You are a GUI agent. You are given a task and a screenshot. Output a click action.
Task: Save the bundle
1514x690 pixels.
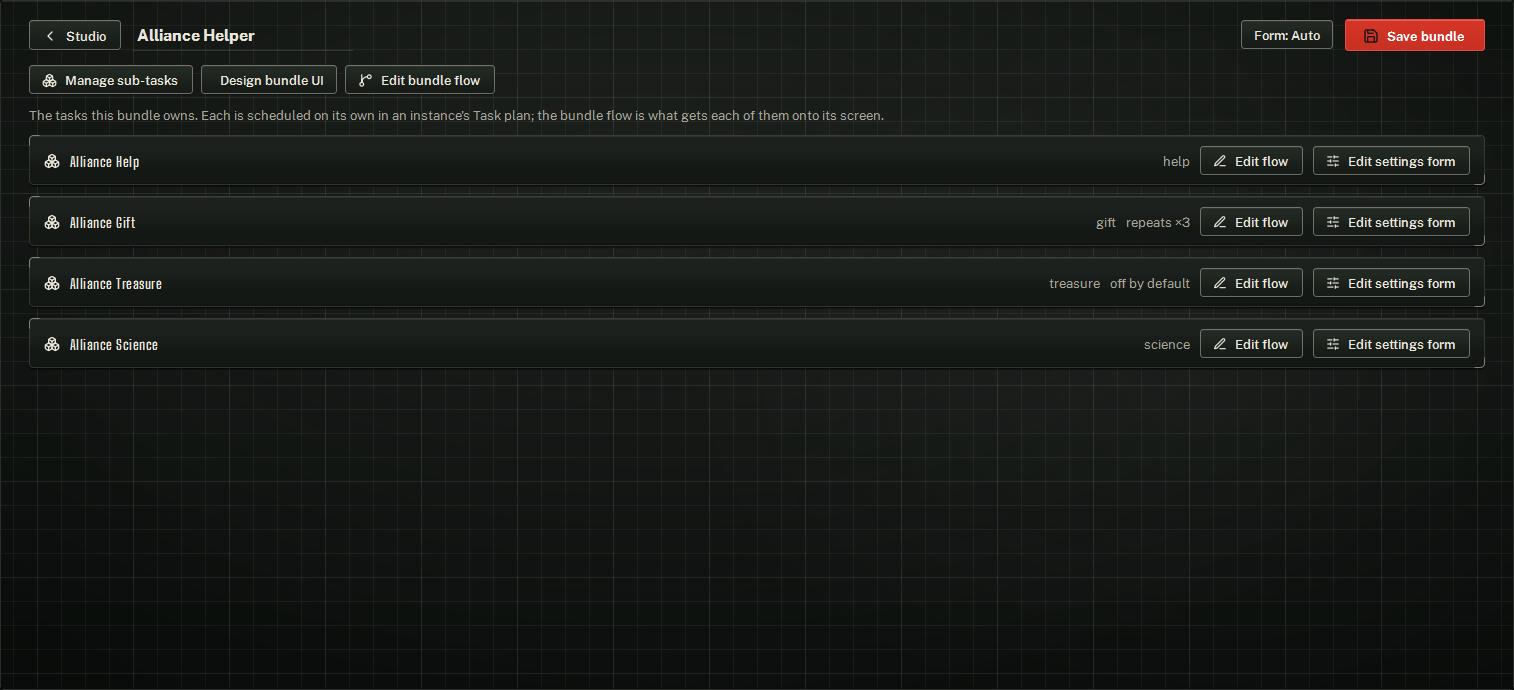[1414, 35]
